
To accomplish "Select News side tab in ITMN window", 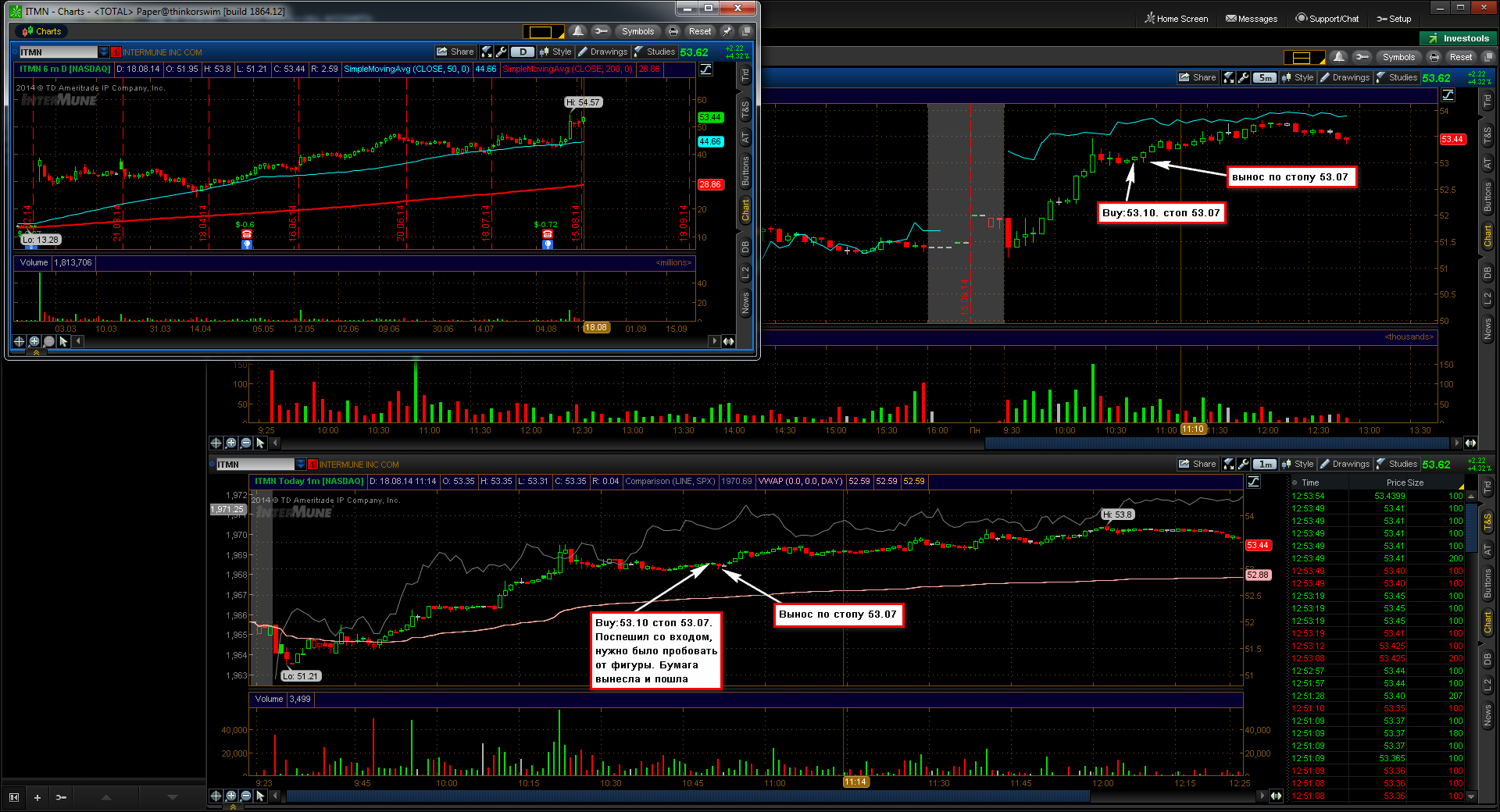I will point(745,303).
